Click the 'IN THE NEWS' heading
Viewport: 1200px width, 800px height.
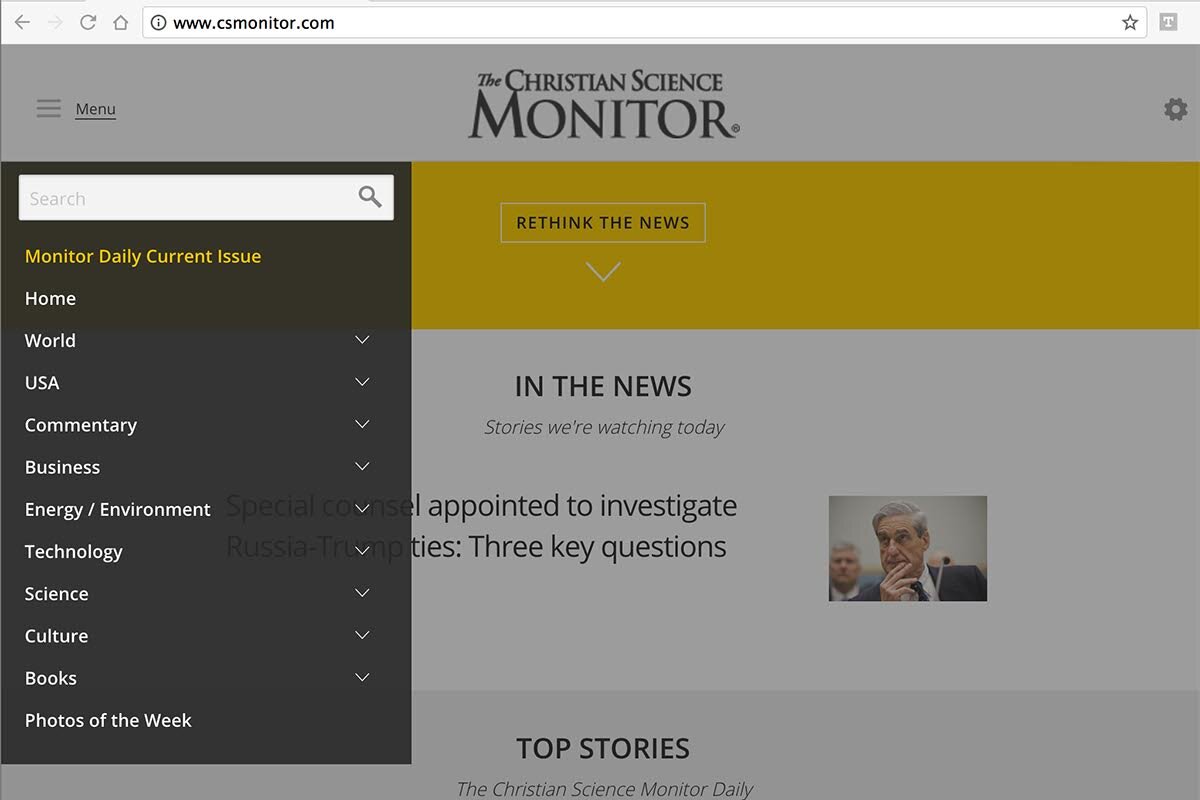click(x=603, y=386)
